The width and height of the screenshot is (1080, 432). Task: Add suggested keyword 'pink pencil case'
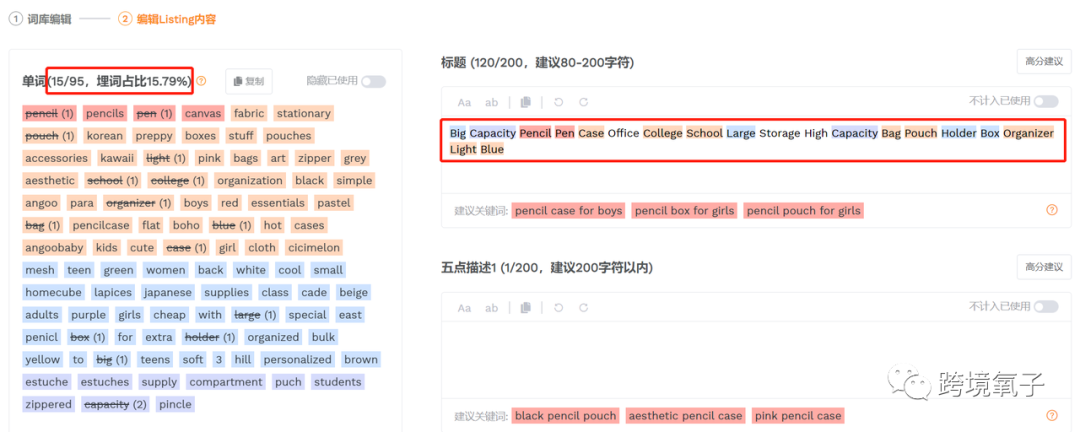(x=798, y=415)
